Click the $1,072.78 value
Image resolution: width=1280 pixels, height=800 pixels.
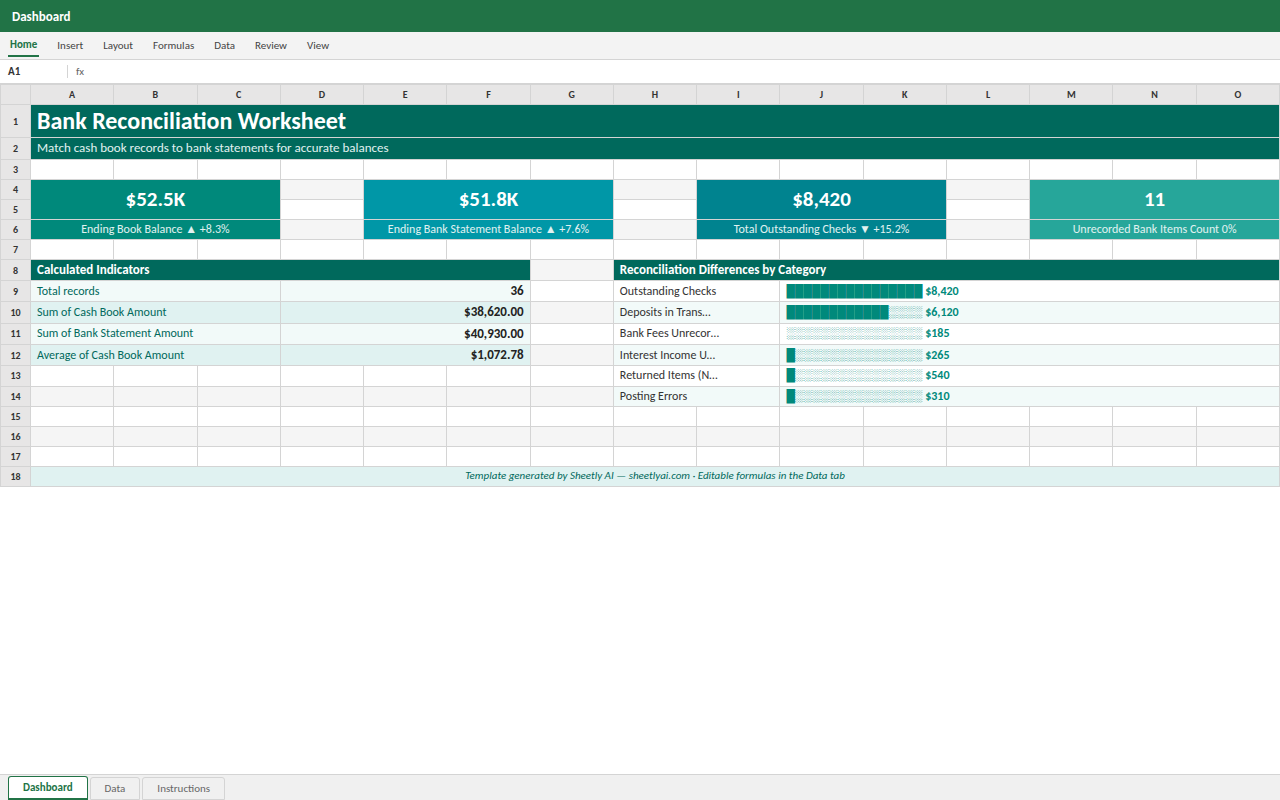pyautogui.click(x=405, y=355)
